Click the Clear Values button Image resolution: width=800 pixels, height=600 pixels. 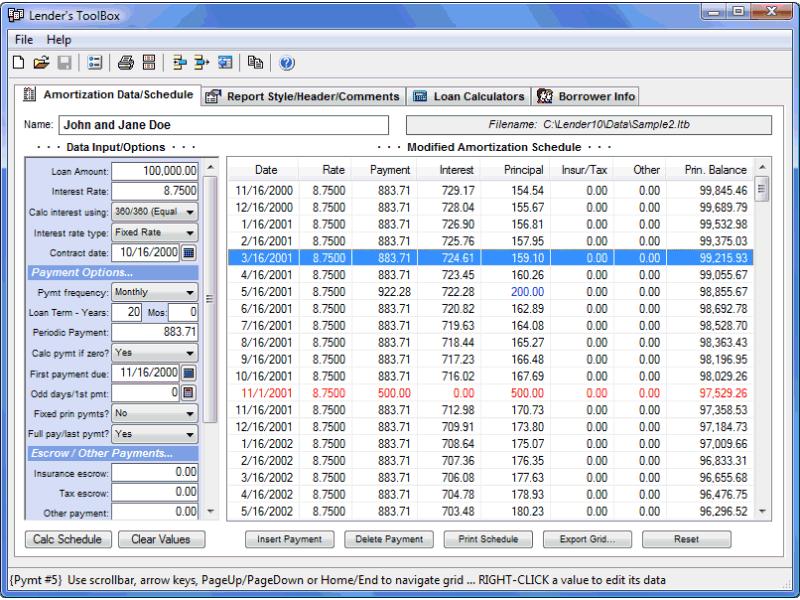(x=161, y=539)
